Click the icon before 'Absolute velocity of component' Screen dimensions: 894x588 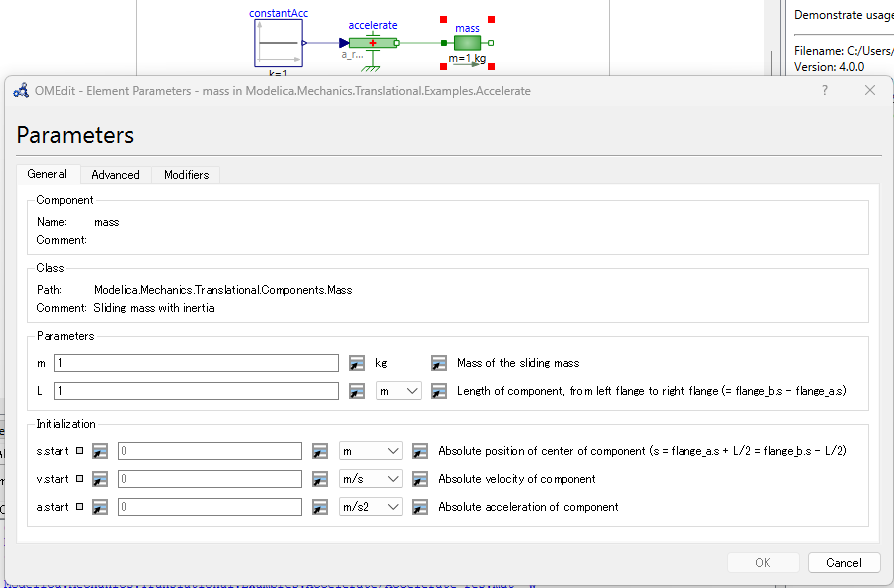click(x=420, y=478)
